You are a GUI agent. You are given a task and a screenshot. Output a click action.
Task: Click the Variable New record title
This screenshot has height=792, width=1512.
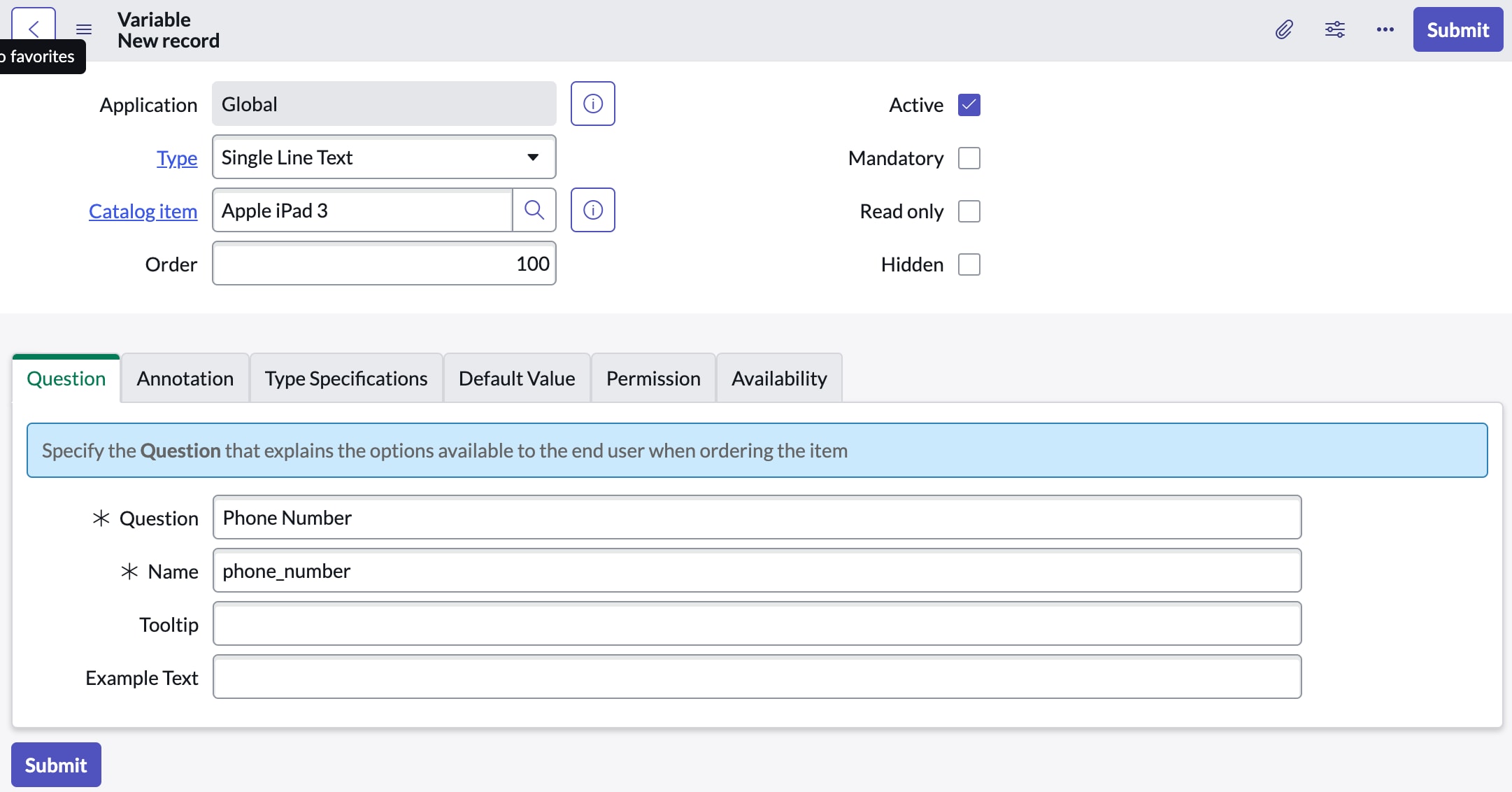[x=169, y=29]
